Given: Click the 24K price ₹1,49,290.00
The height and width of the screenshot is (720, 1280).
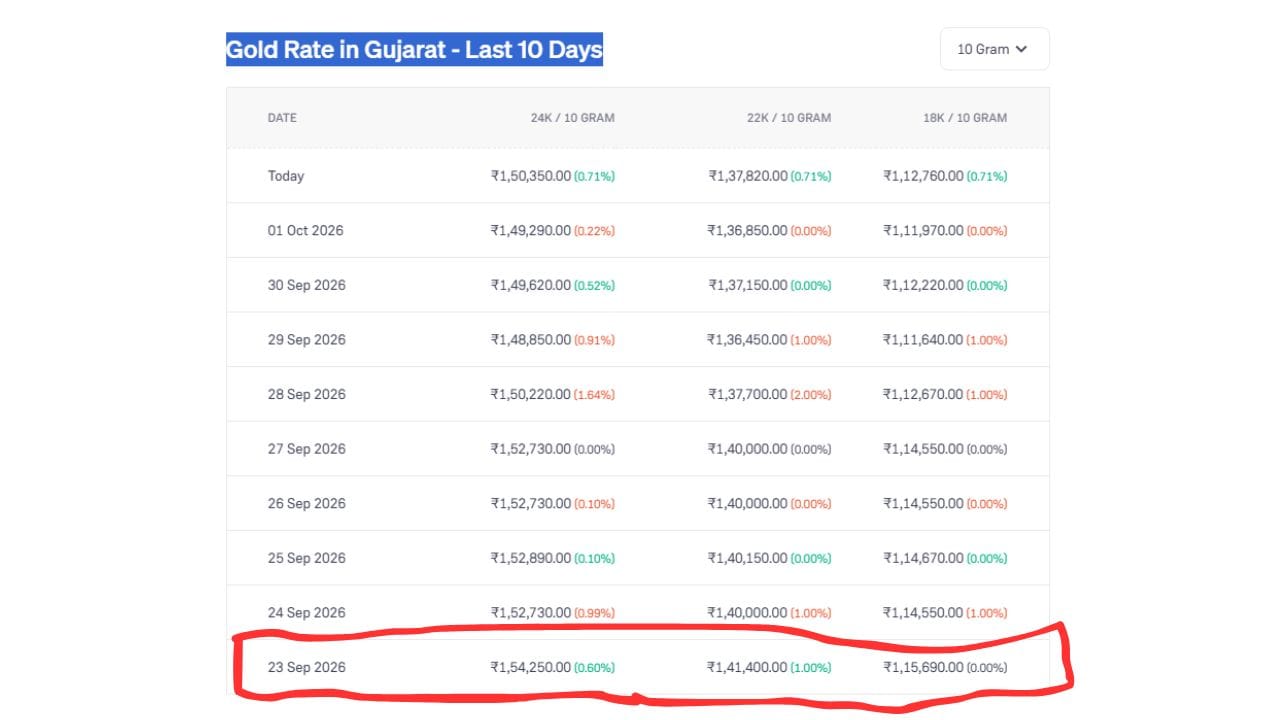Looking at the screenshot, I should coord(531,231).
